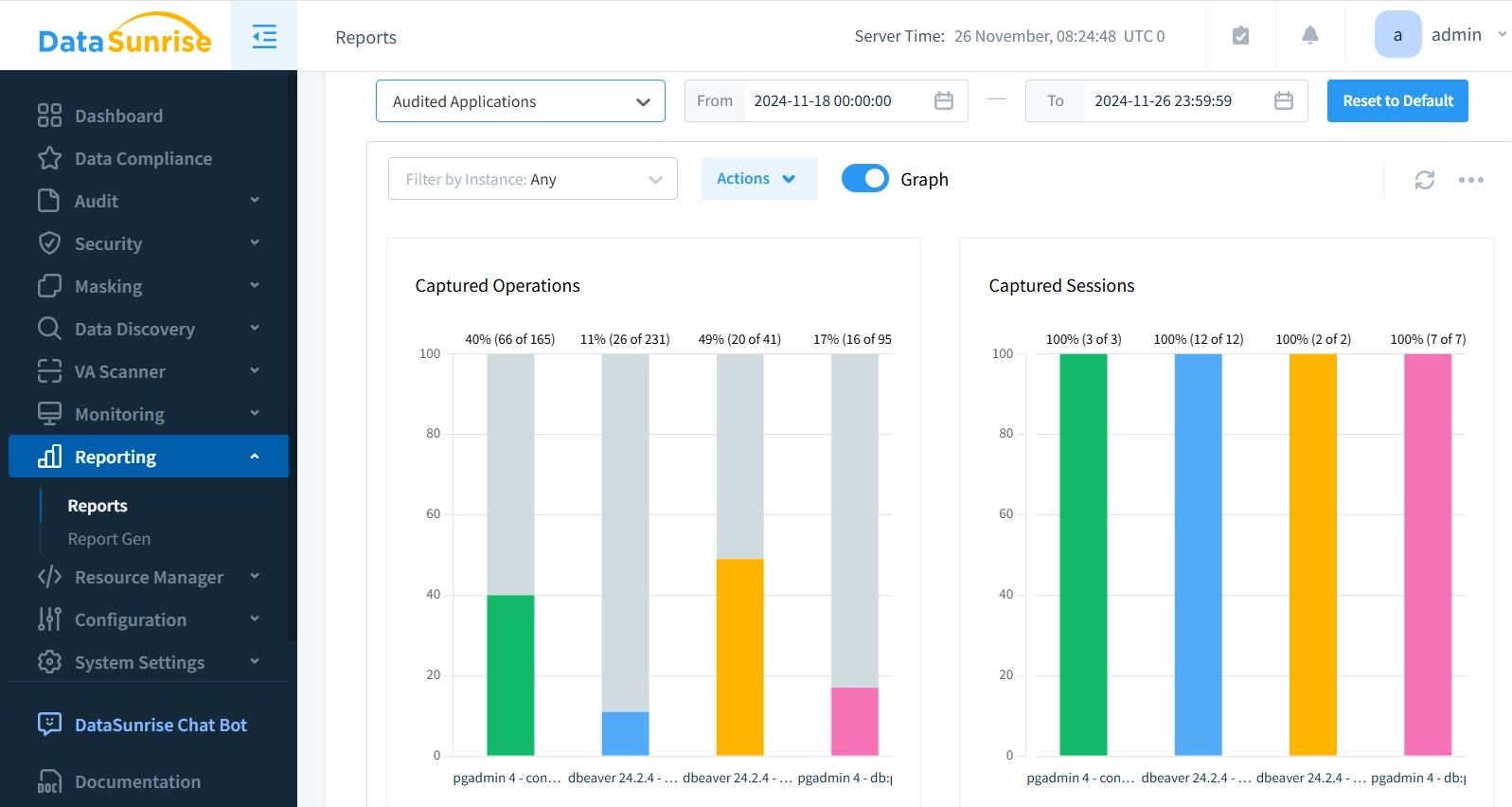1512x807 pixels.
Task: Click the From date input field
Action: tap(833, 101)
